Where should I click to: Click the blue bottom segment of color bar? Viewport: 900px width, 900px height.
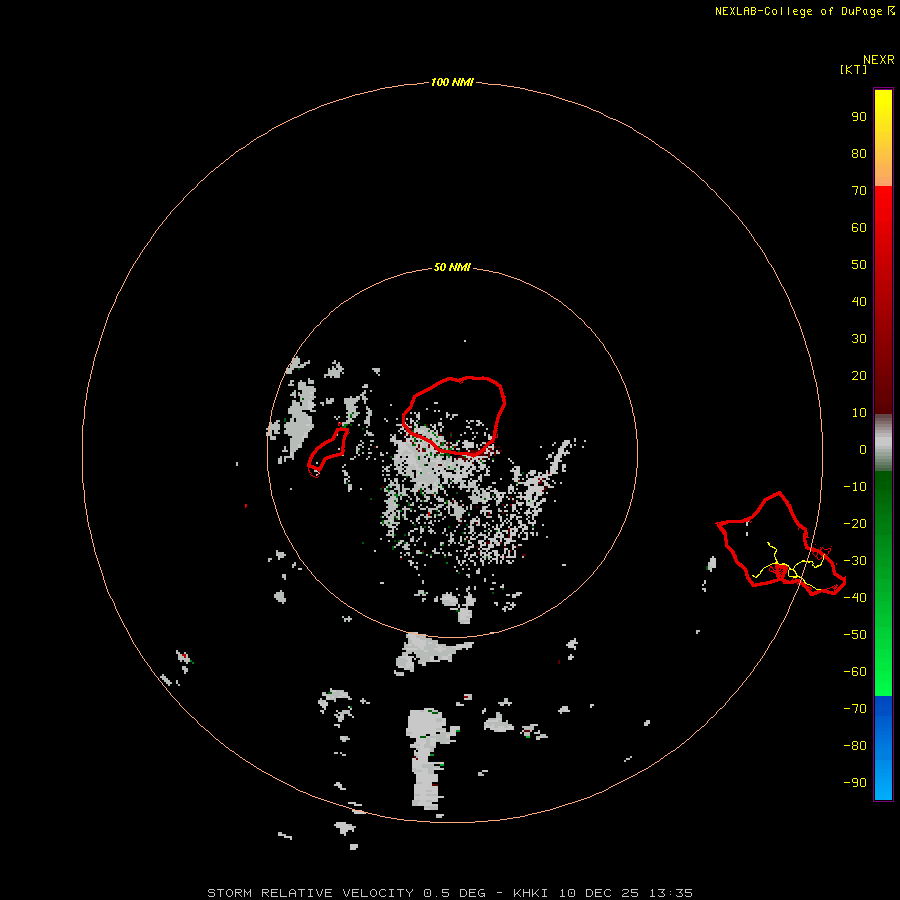point(883,748)
